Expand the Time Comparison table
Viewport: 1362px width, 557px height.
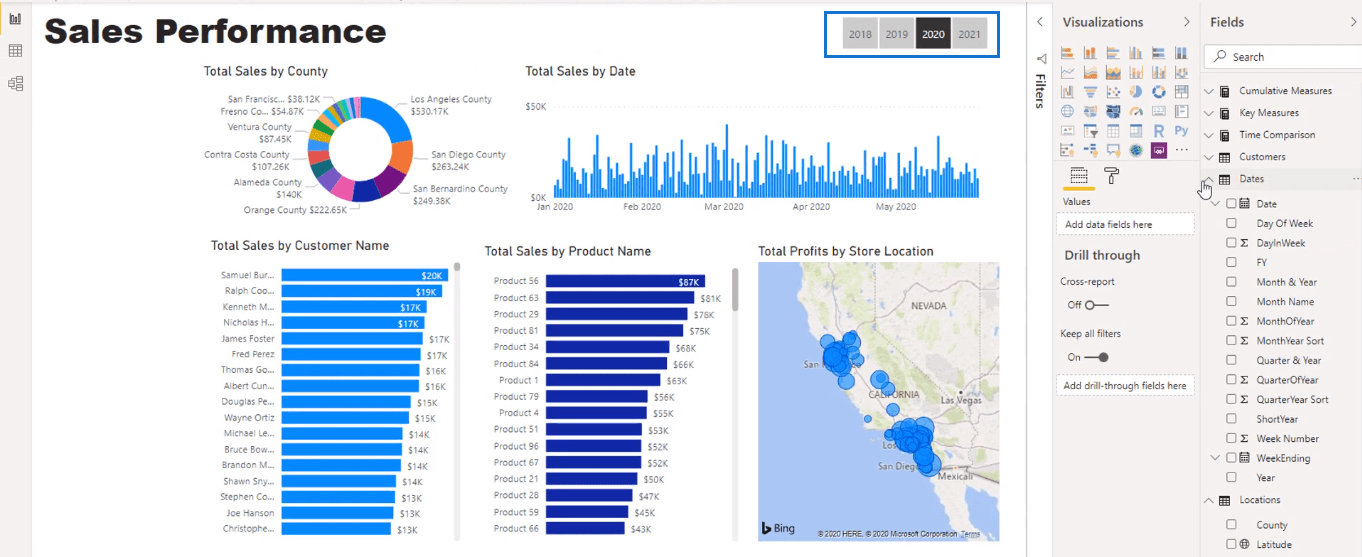click(1208, 135)
